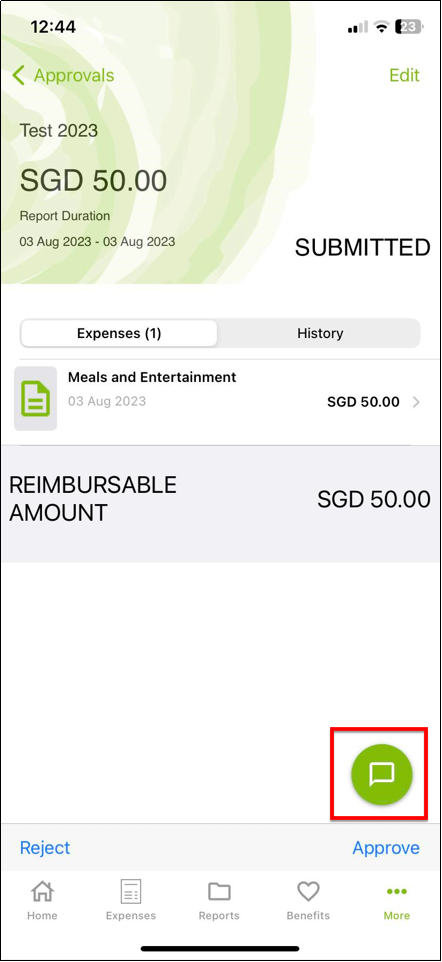Open the Home tab icon
Image resolution: width=442 pixels, height=962 pixels.
[x=42, y=891]
